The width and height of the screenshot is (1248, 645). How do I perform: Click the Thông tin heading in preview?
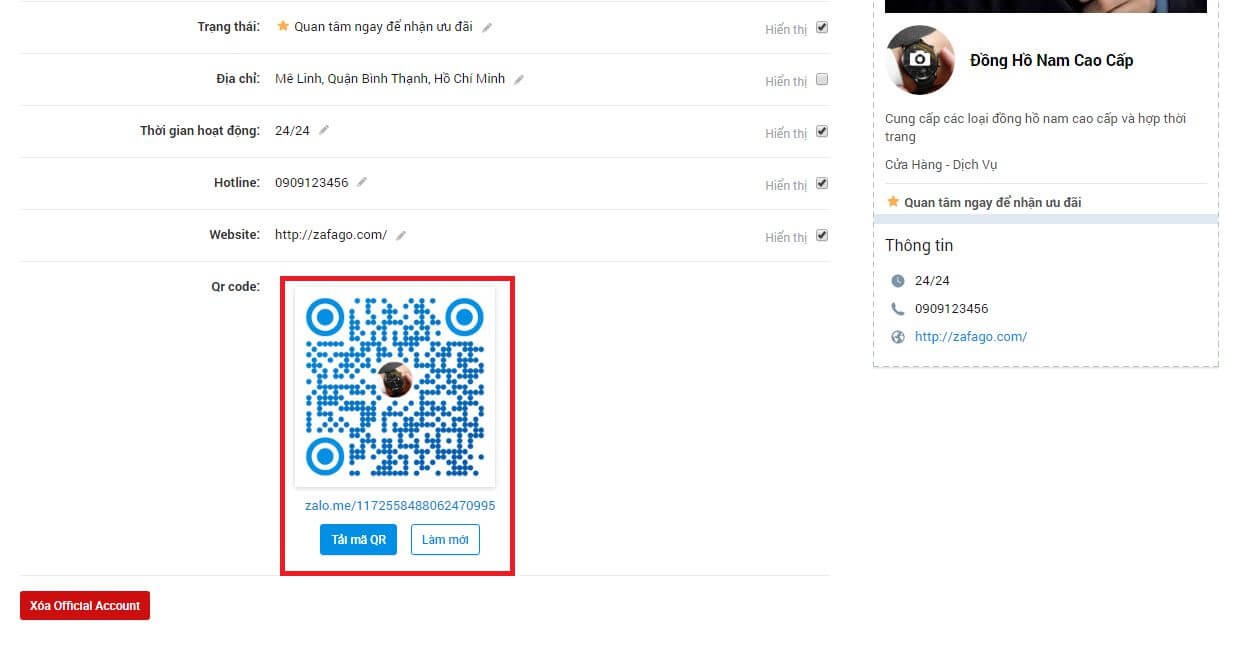point(919,246)
